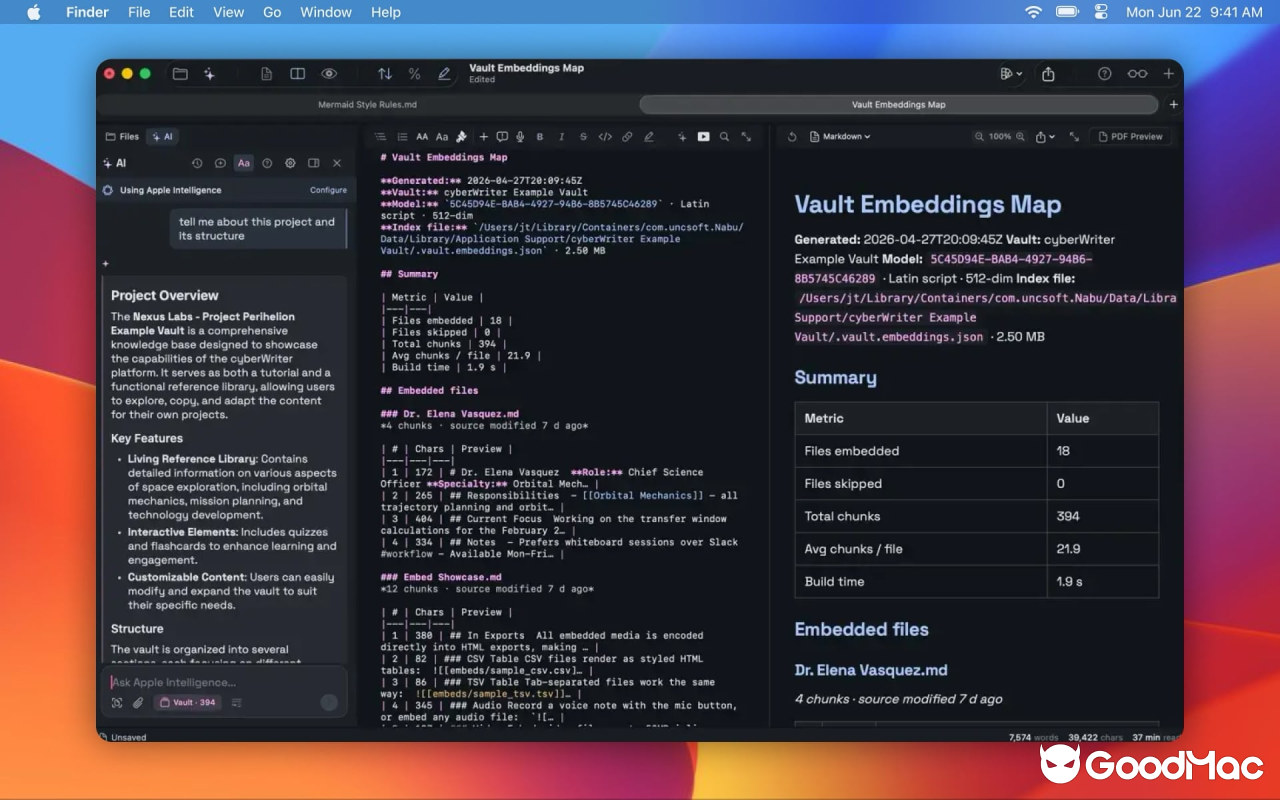This screenshot has width=1280, height=800.
Task: Click the video play icon in editor toolbar
Action: (703, 137)
